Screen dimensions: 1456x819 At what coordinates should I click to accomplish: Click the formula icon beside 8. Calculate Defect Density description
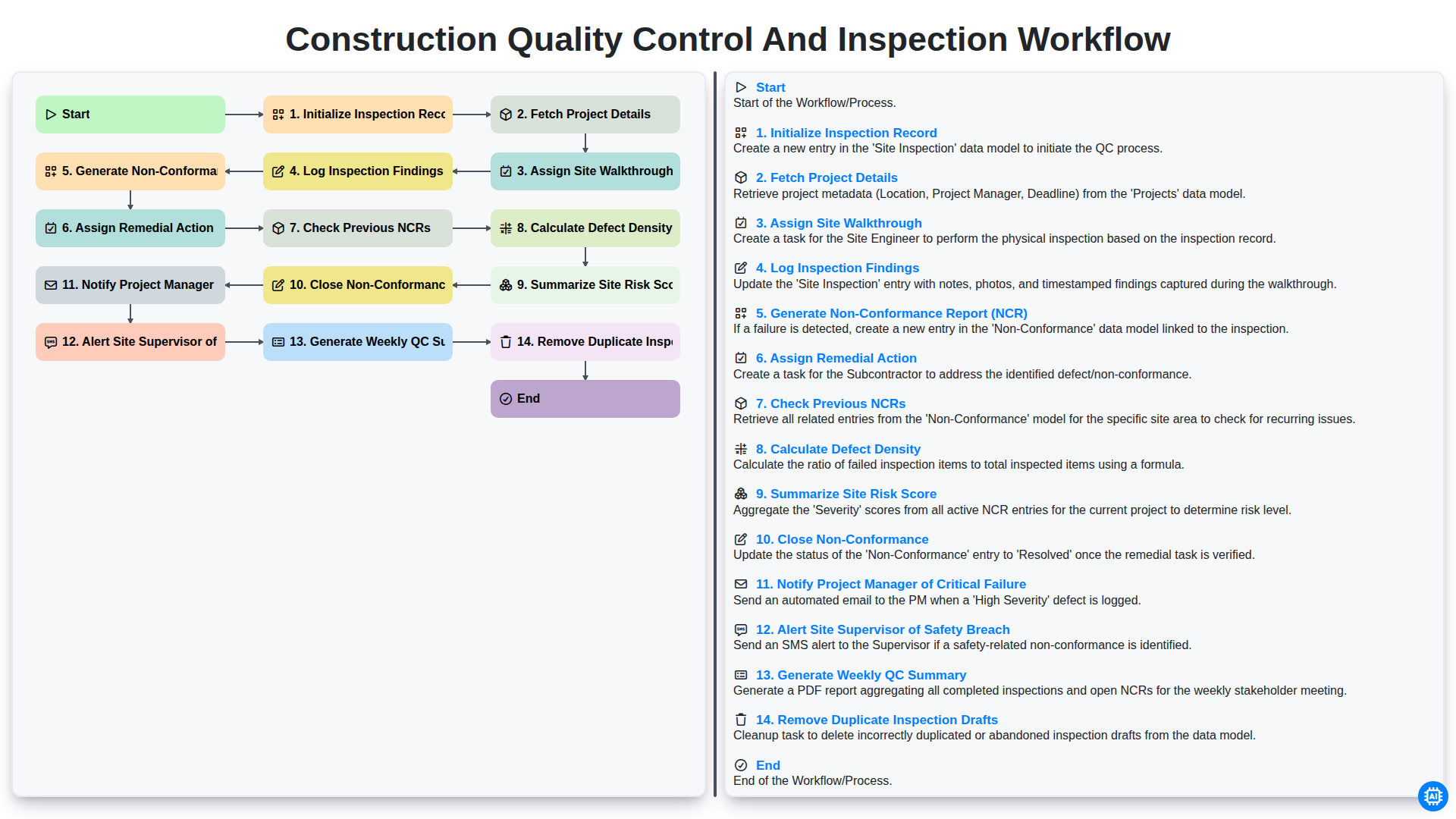[x=741, y=449]
